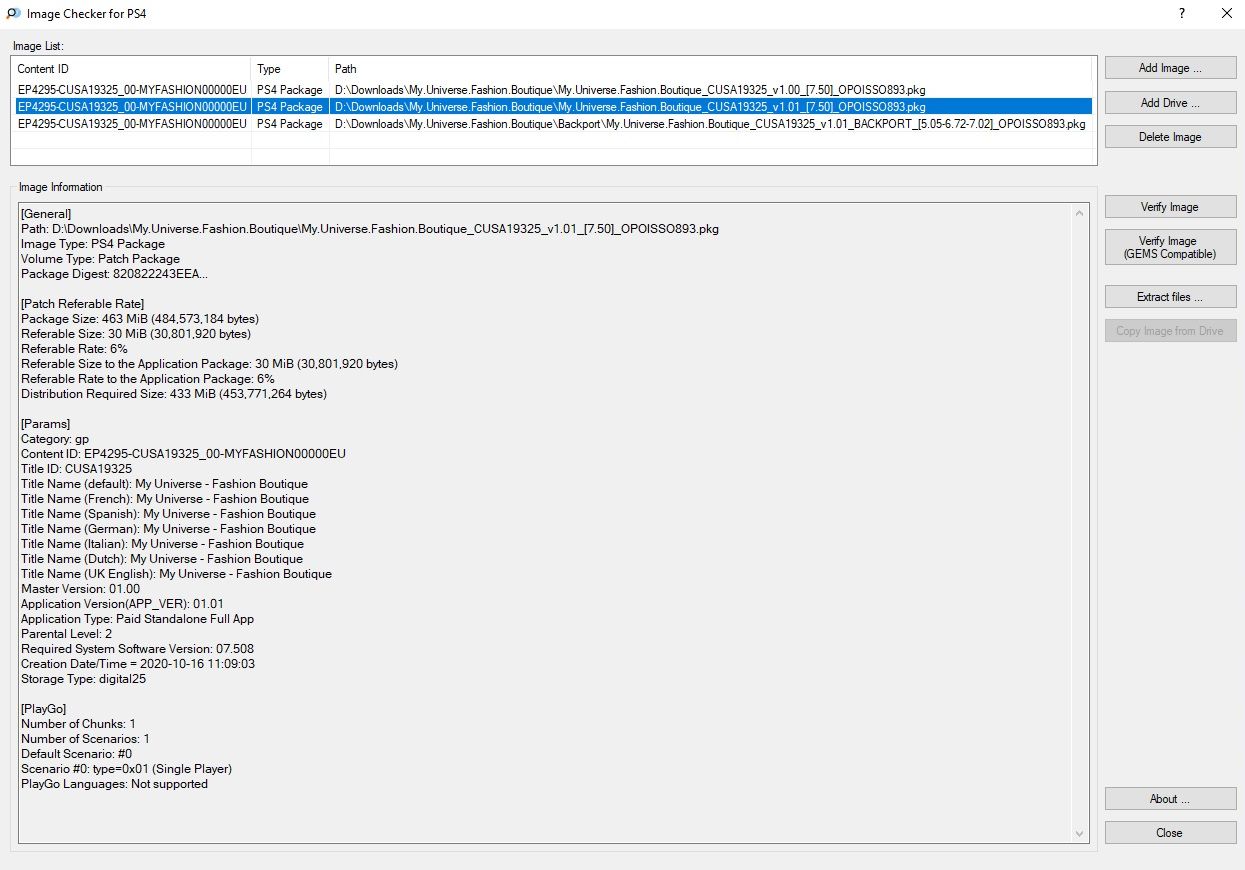
Task: Click the 'Title Name (UK English)' line
Action: (x=176, y=574)
